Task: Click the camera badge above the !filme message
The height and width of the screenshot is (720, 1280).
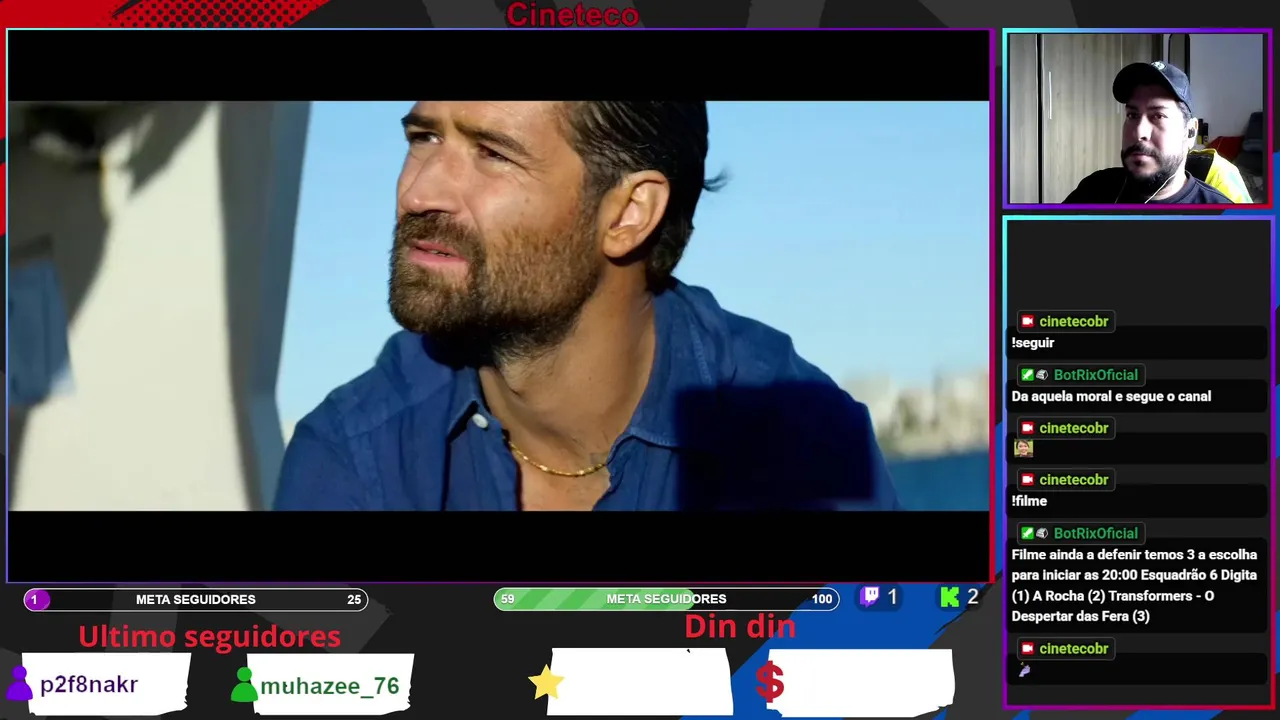Action: 1027,480
